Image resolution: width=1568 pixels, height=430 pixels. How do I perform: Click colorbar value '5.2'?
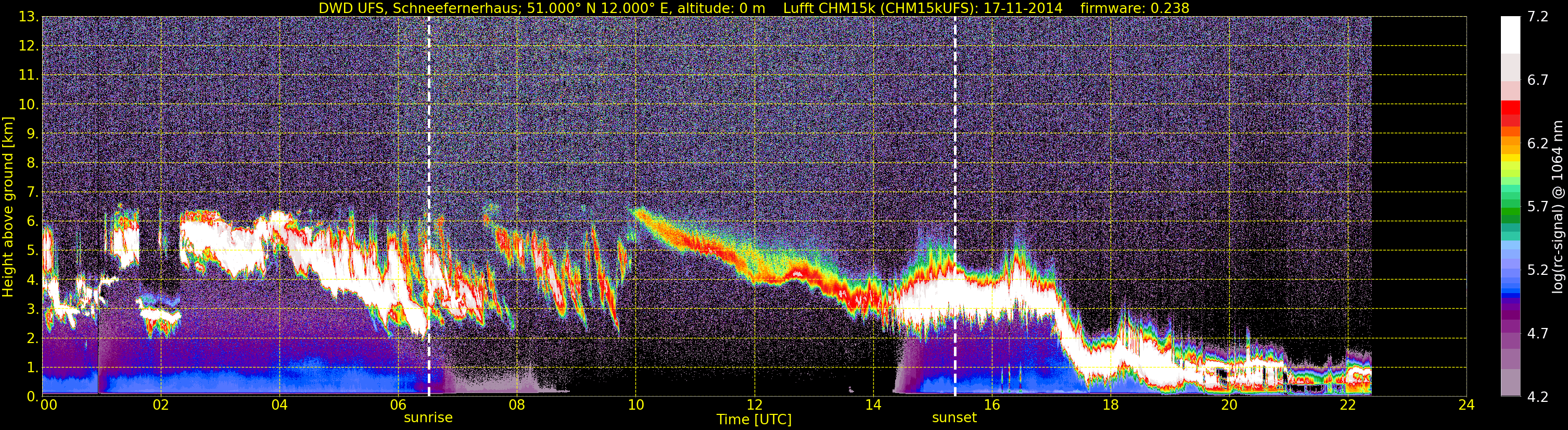coord(1538,270)
